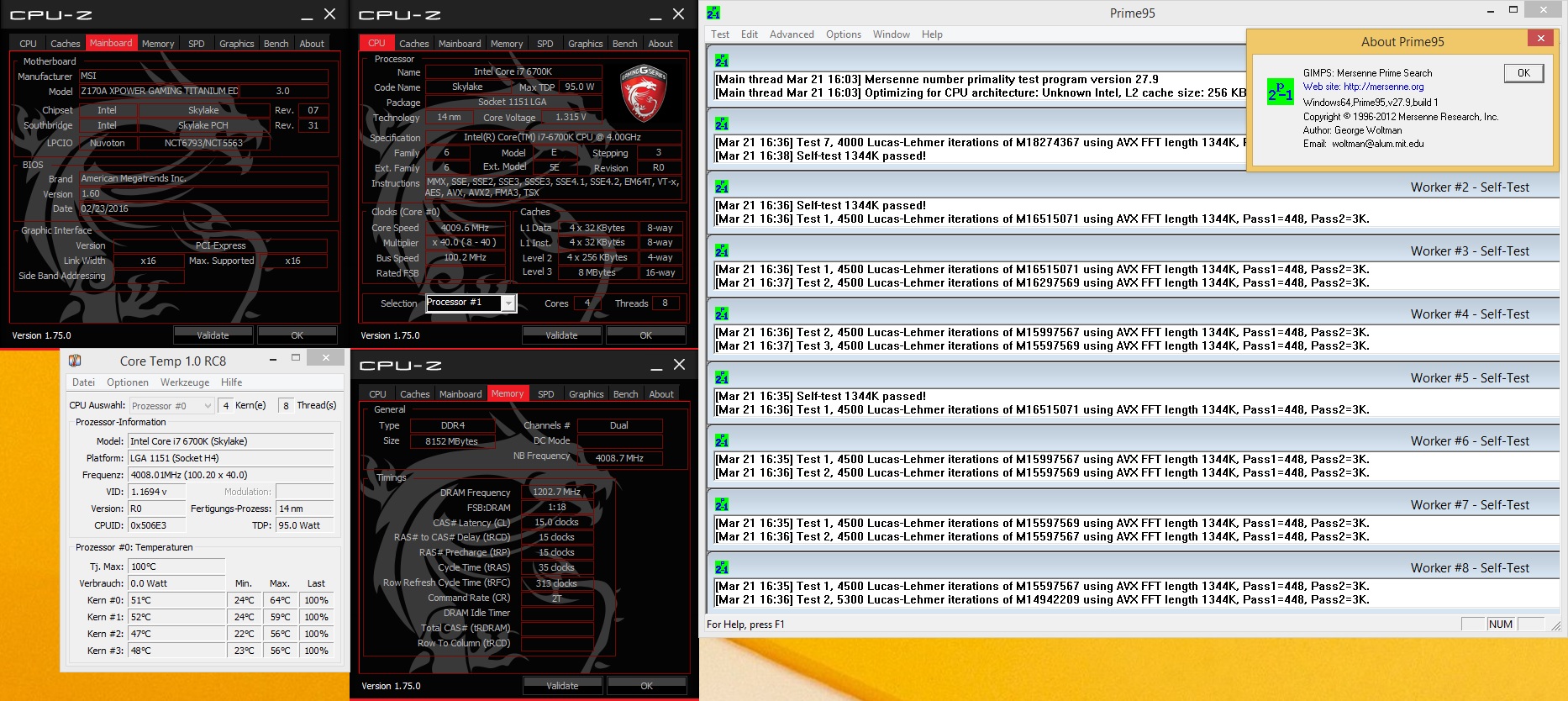
Task: Click the CAS# Latency 15.0 clocks value
Action: point(556,522)
